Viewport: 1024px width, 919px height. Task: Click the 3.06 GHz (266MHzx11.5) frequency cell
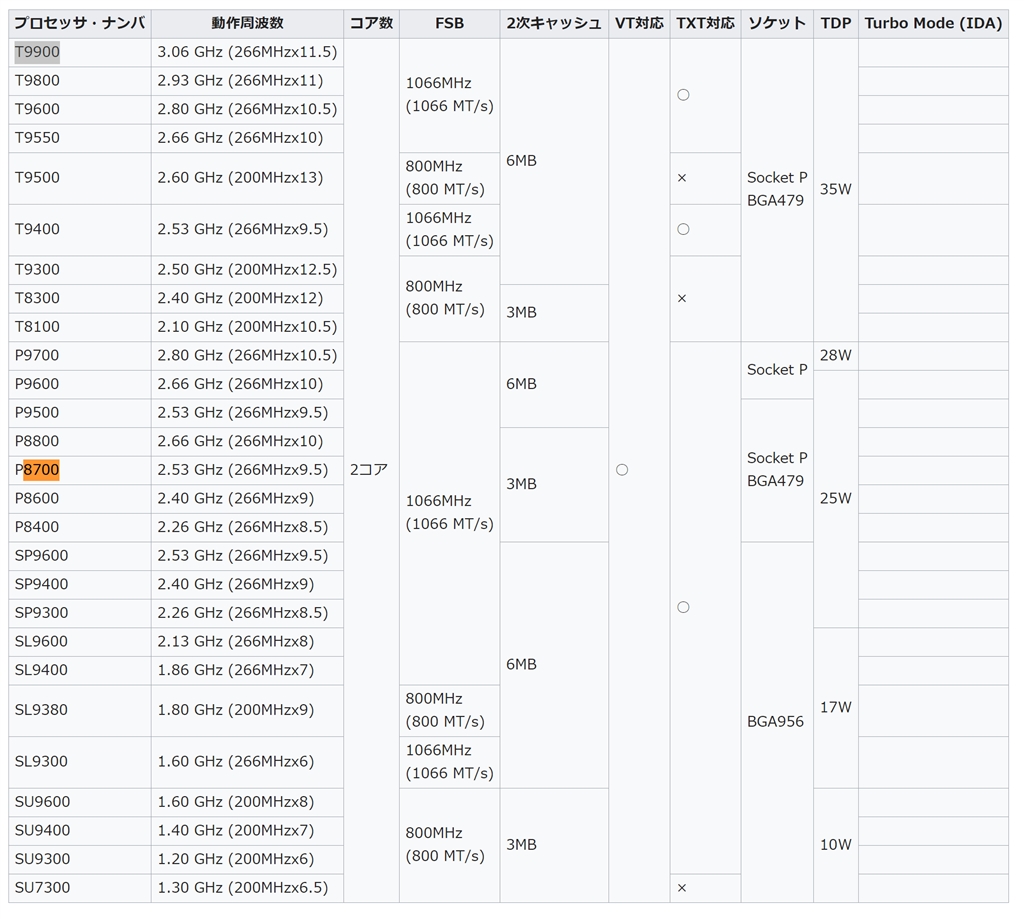248,52
